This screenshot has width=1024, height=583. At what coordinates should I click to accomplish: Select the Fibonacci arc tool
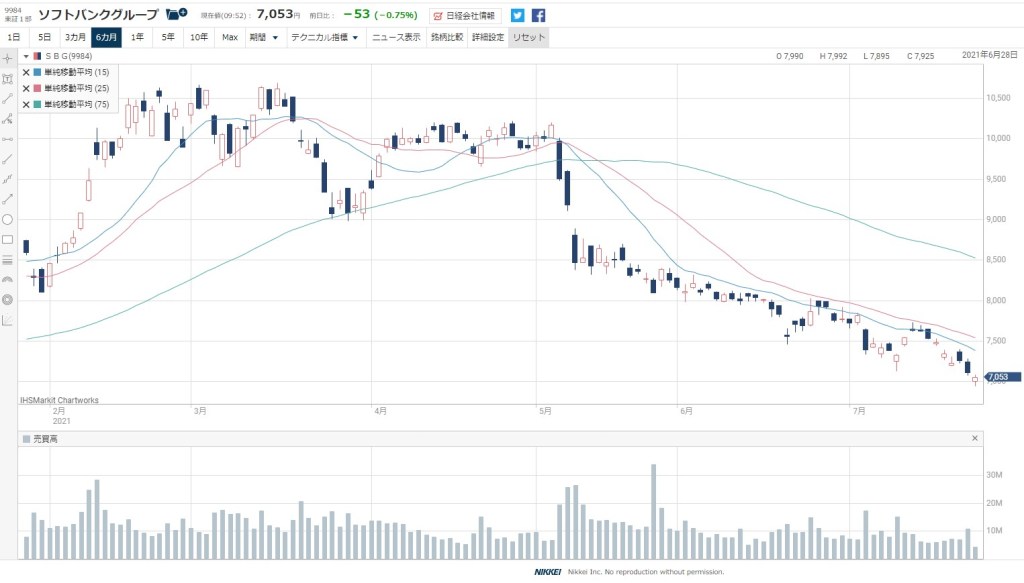tap(8, 279)
